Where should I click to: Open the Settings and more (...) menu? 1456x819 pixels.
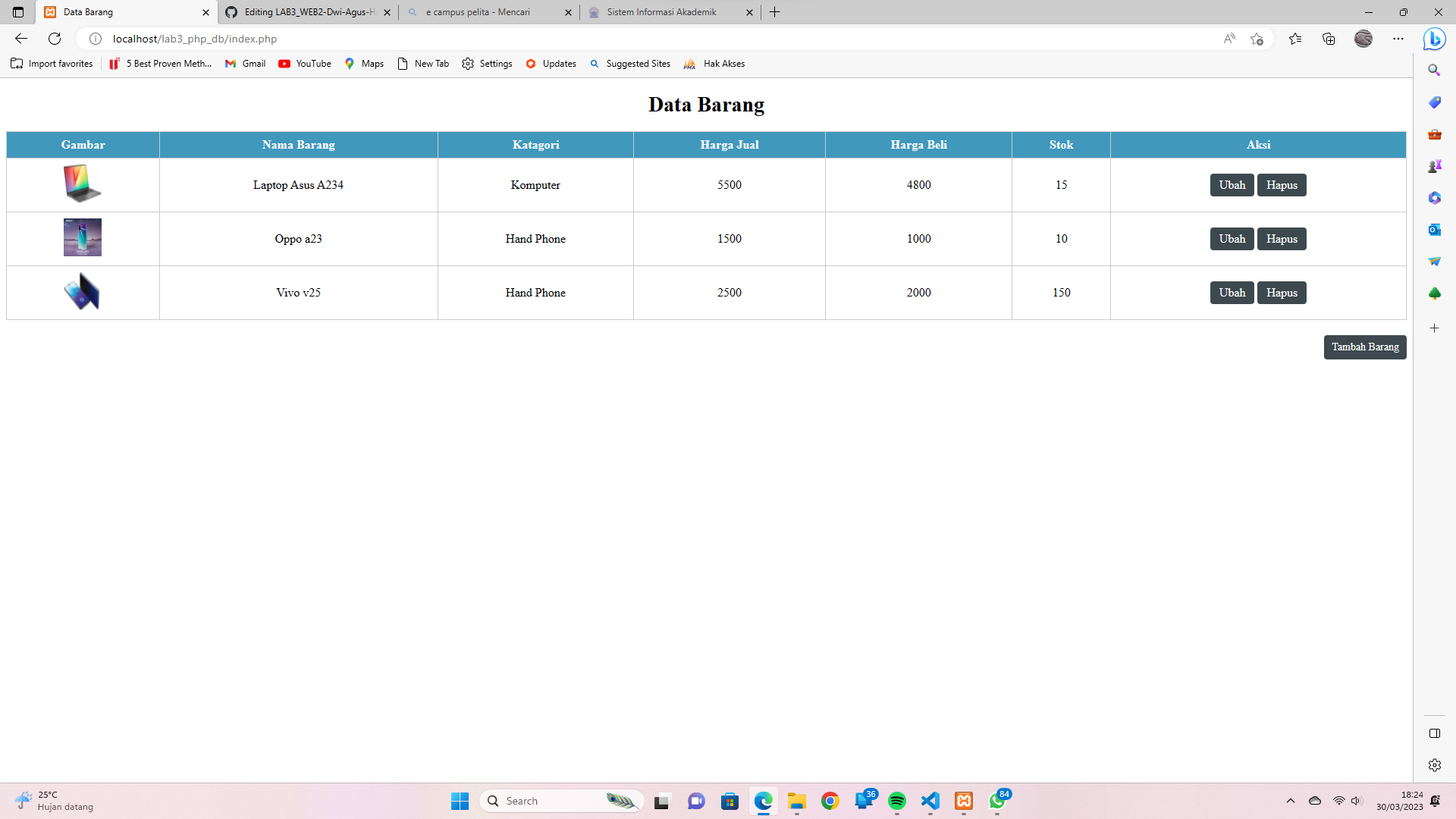pyautogui.click(x=1399, y=39)
